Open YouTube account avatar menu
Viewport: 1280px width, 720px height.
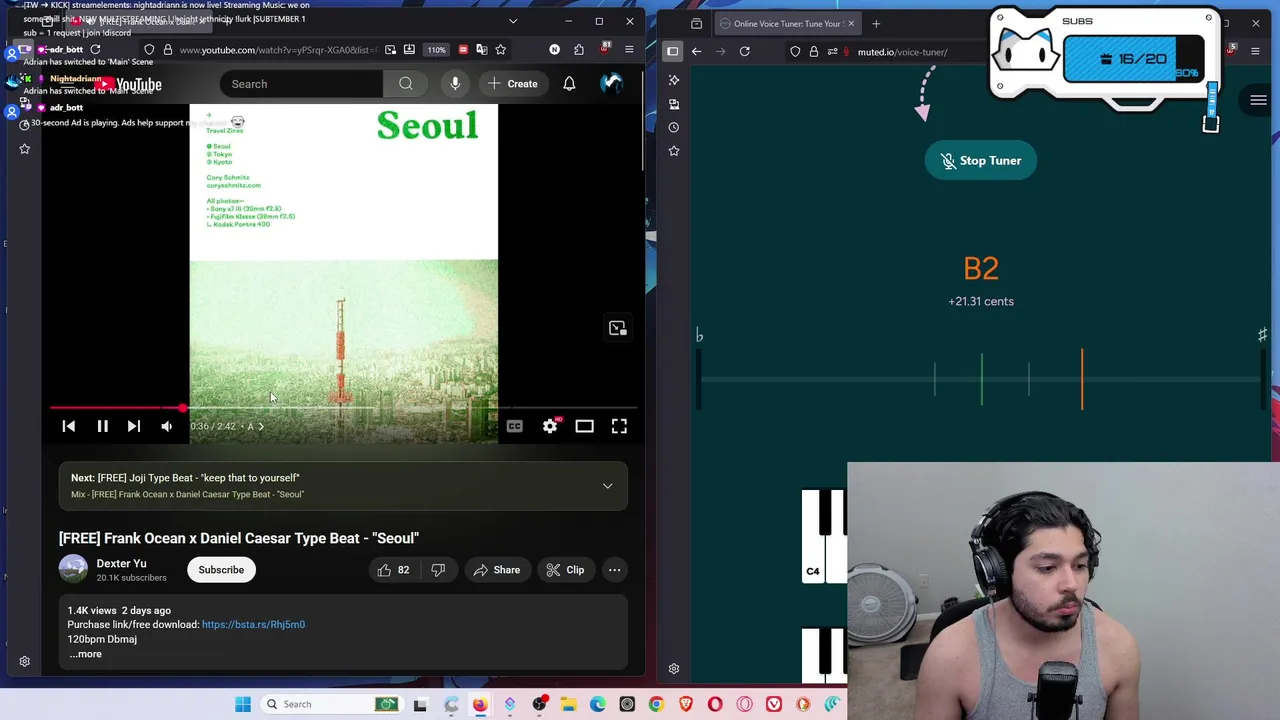[x=611, y=84]
